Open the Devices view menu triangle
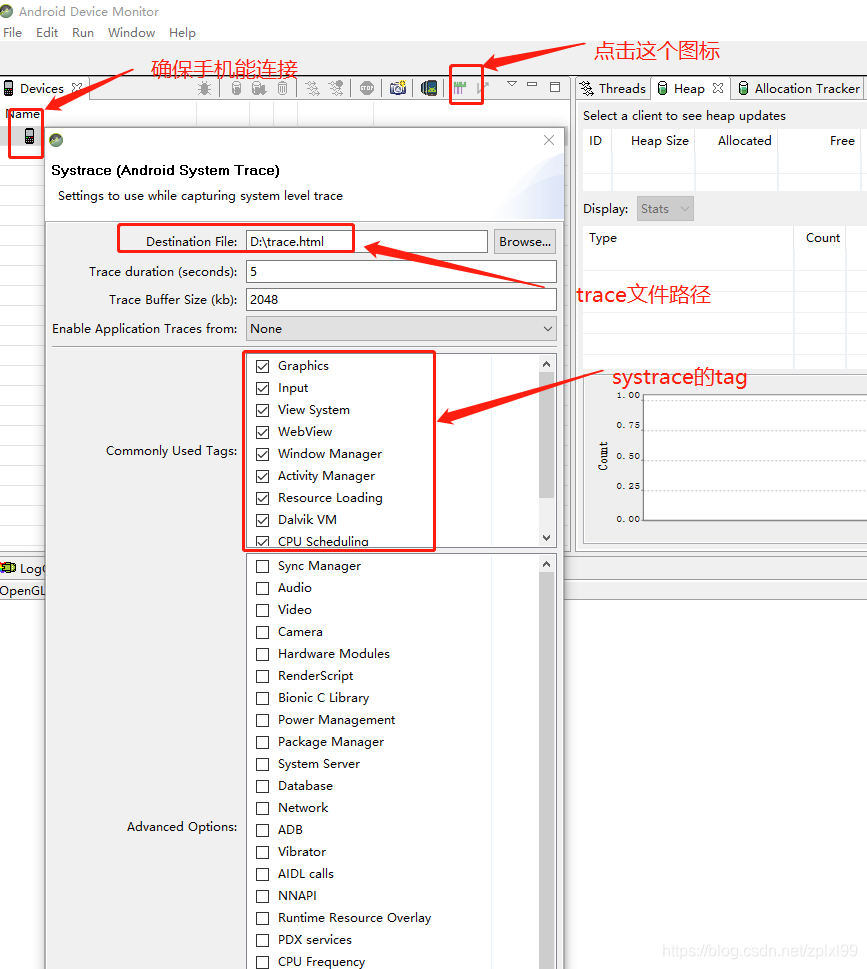This screenshot has width=867, height=969. point(512,84)
